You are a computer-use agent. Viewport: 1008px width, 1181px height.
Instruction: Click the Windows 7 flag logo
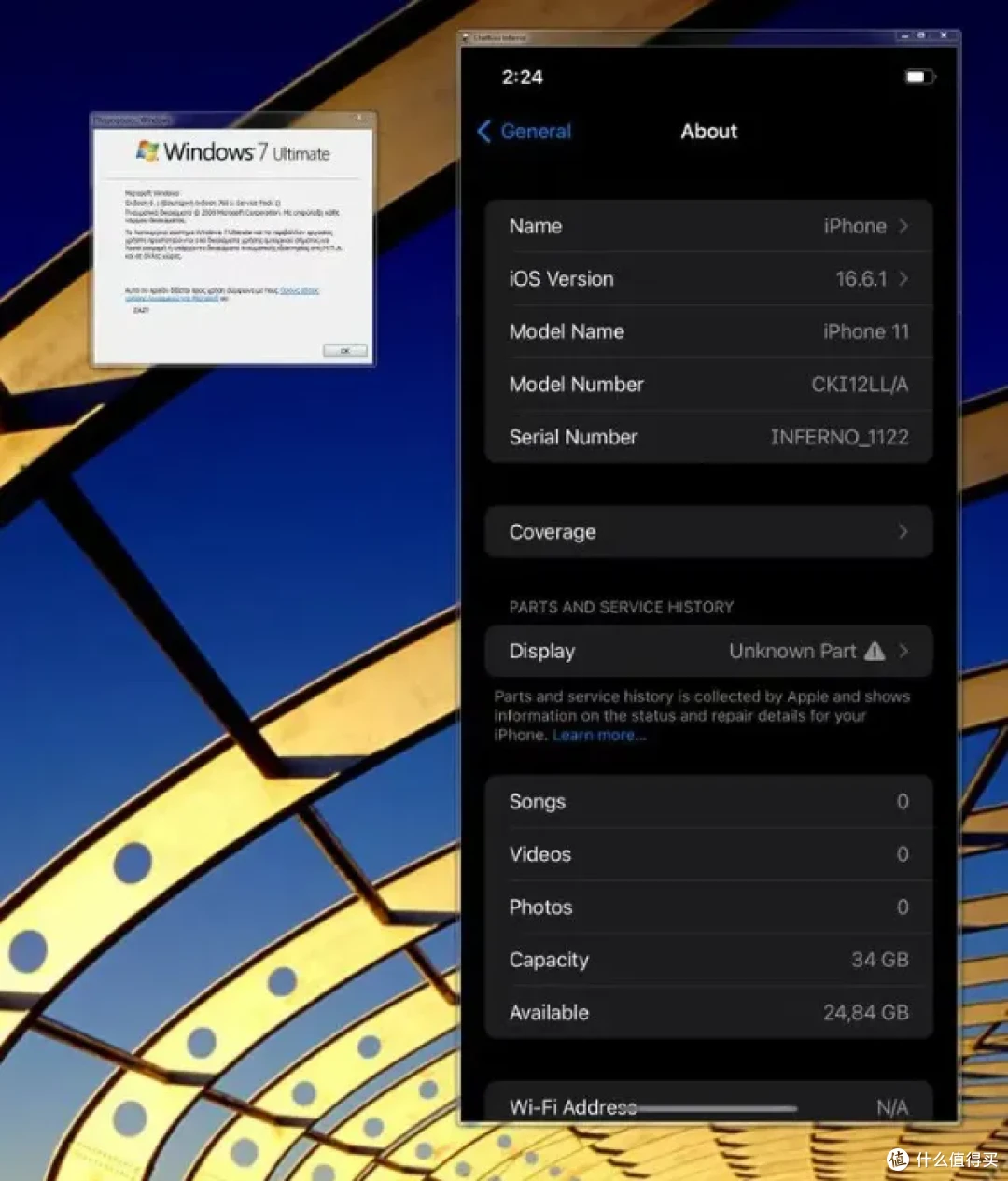pos(147,150)
